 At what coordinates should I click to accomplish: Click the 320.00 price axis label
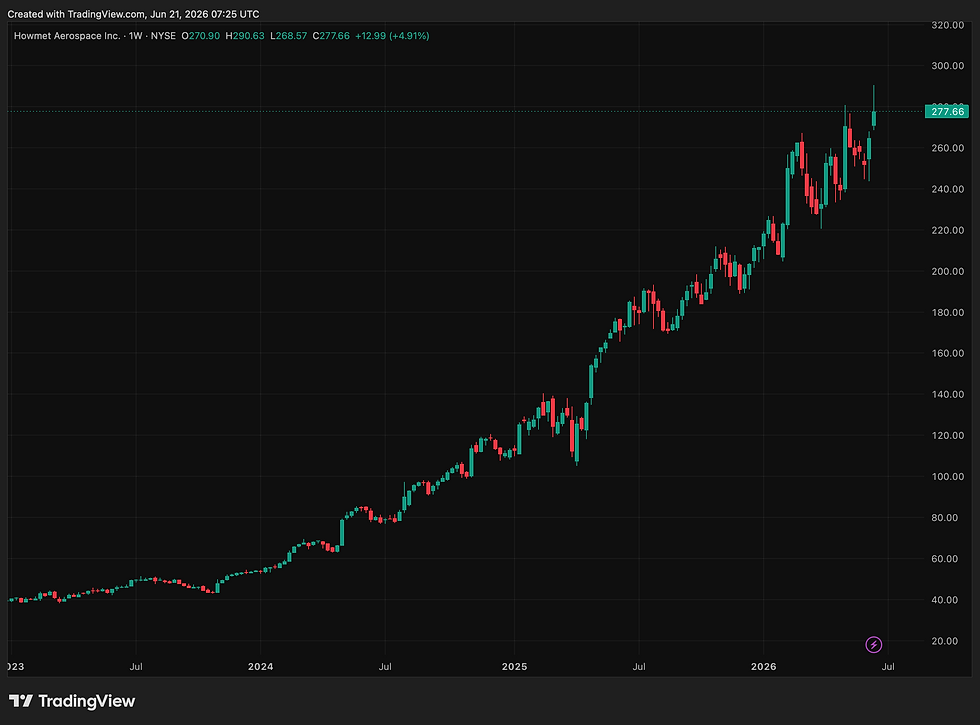coord(948,25)
